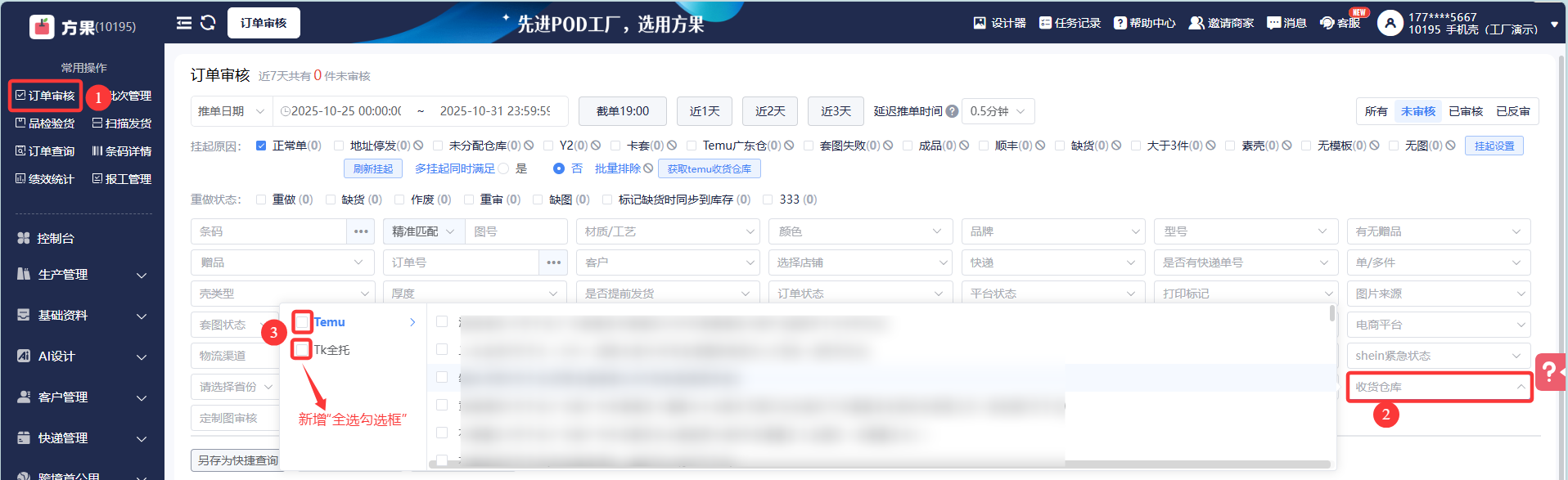Viewport: 1568px width, 480px height.
Task: Select the 订单审核 top tab
Action: tap(264, 23)
